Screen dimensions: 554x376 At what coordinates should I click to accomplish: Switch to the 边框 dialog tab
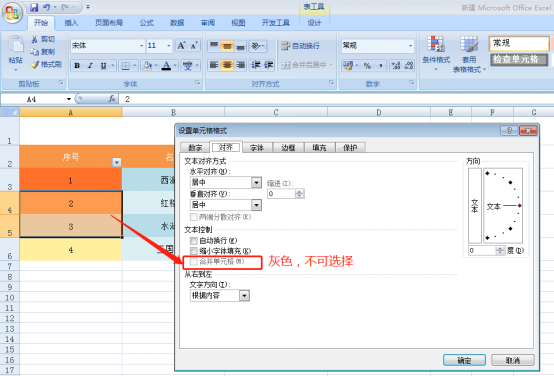[288, 147]
